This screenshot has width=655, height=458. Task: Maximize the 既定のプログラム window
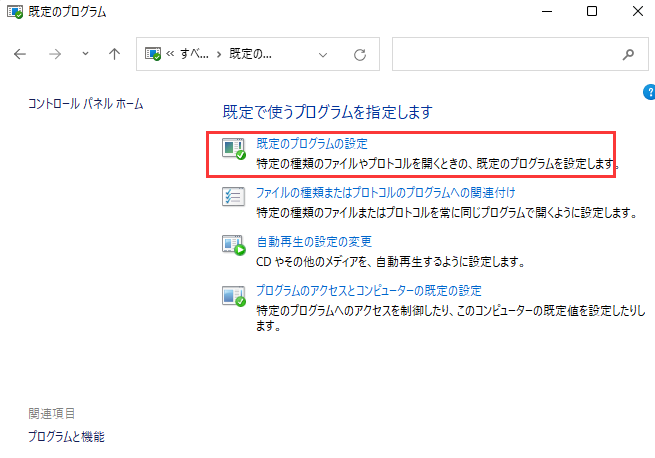click(592, 11)
